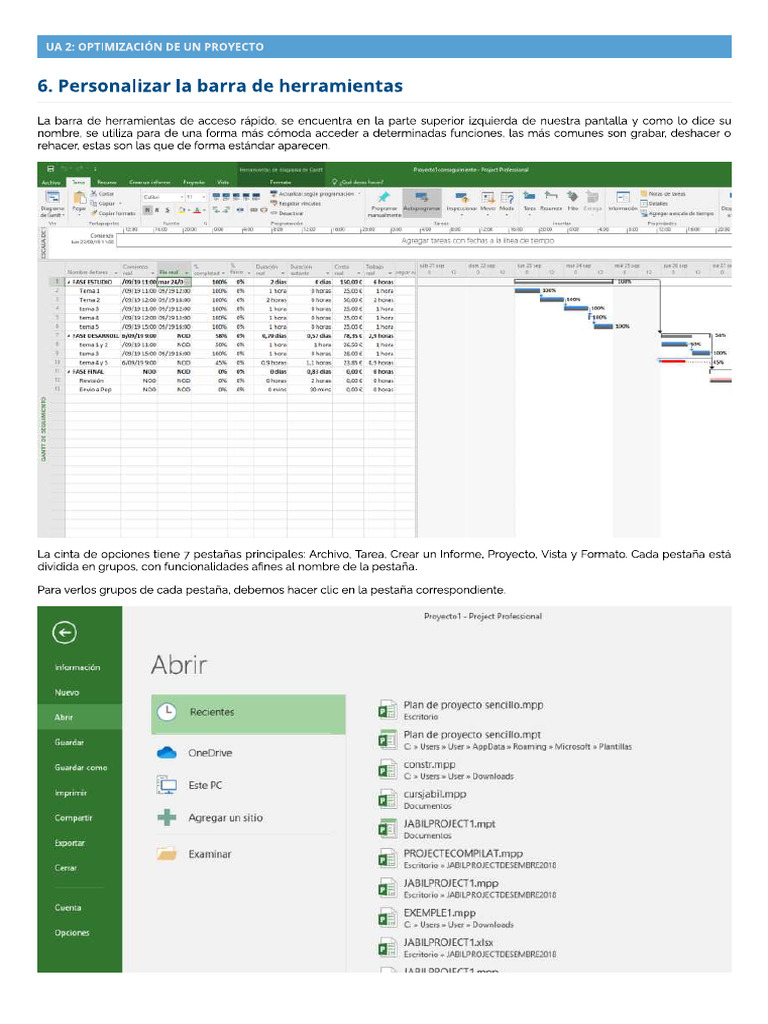Select Información in Backstage menu
This screenshot has width=768, height=1024.
tap(79, 667)
